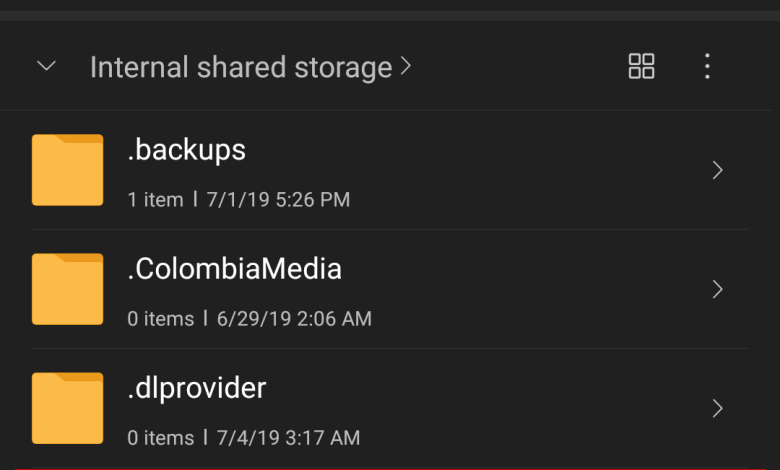Click the .ColombiaMedia folder icon
Screen dimensions: 780x470
coord(67,289)
